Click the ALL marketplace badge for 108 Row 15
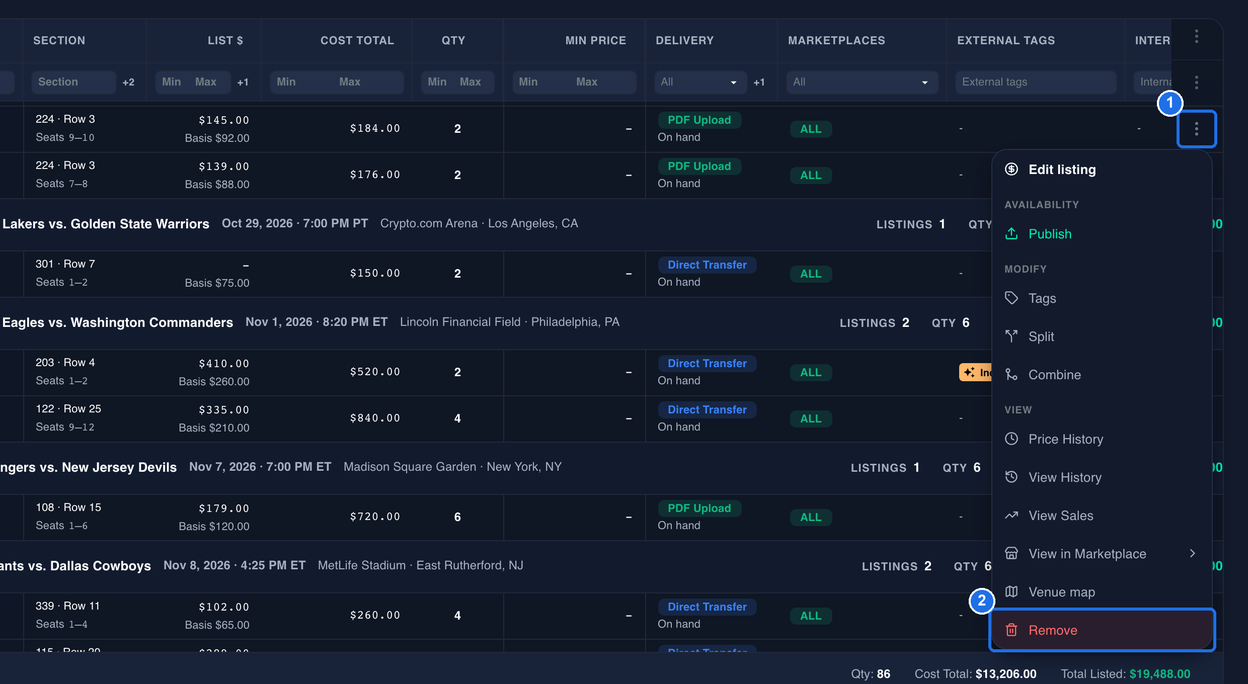The width and height of the screenshot is (1248, 684). click(811, 517)
